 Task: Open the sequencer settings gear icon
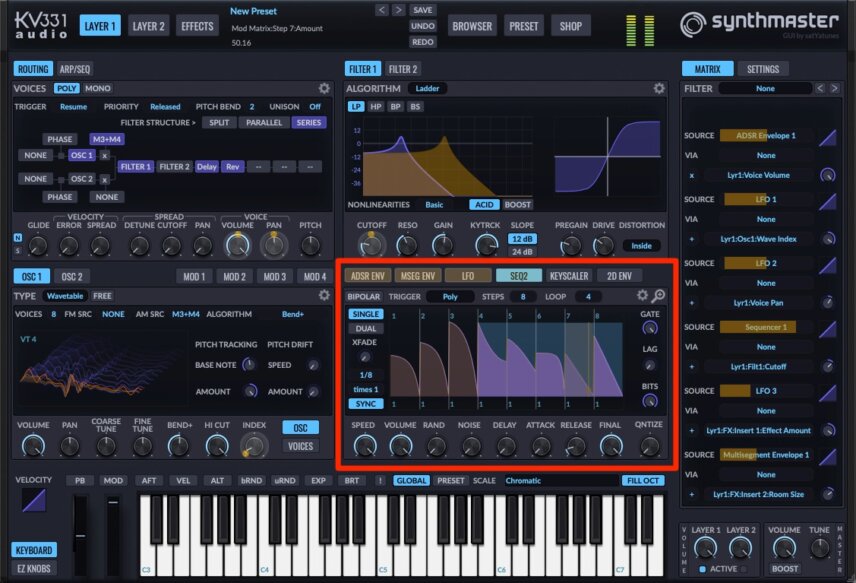click(x=643, y=296)
